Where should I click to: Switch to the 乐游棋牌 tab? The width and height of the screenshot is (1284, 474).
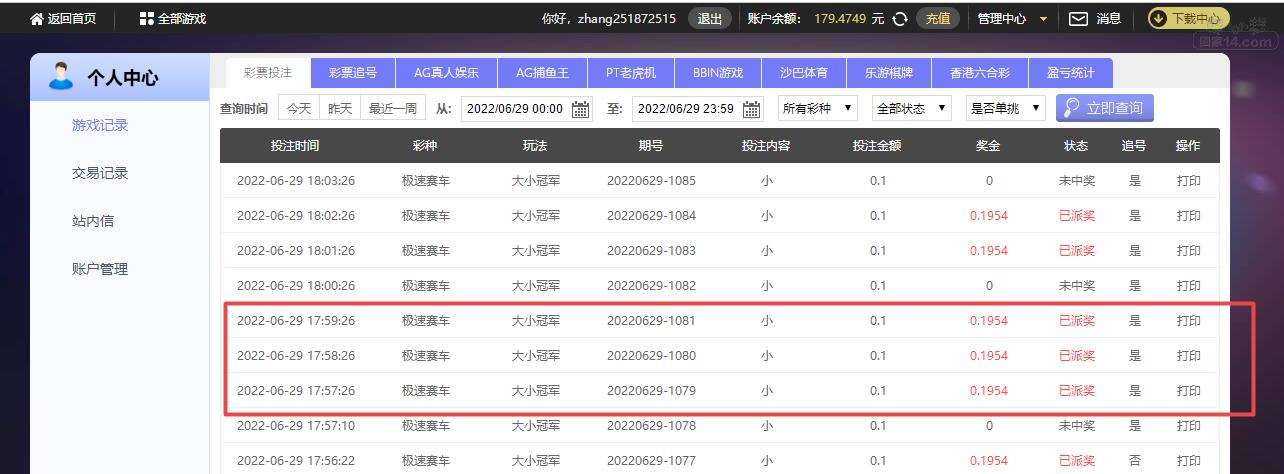click(889, 73)
